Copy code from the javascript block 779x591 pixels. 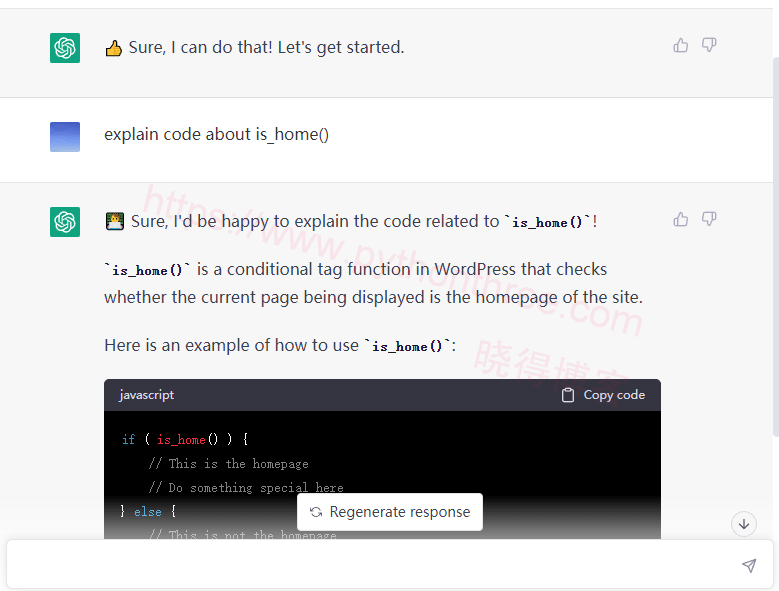click(x=603, y=395)
